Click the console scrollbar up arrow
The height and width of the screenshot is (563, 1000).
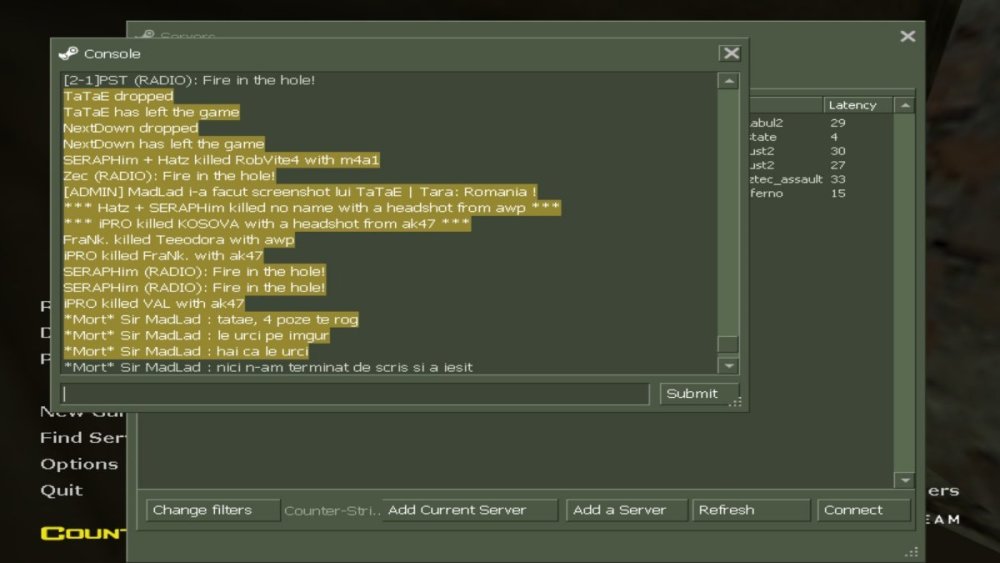728,81
